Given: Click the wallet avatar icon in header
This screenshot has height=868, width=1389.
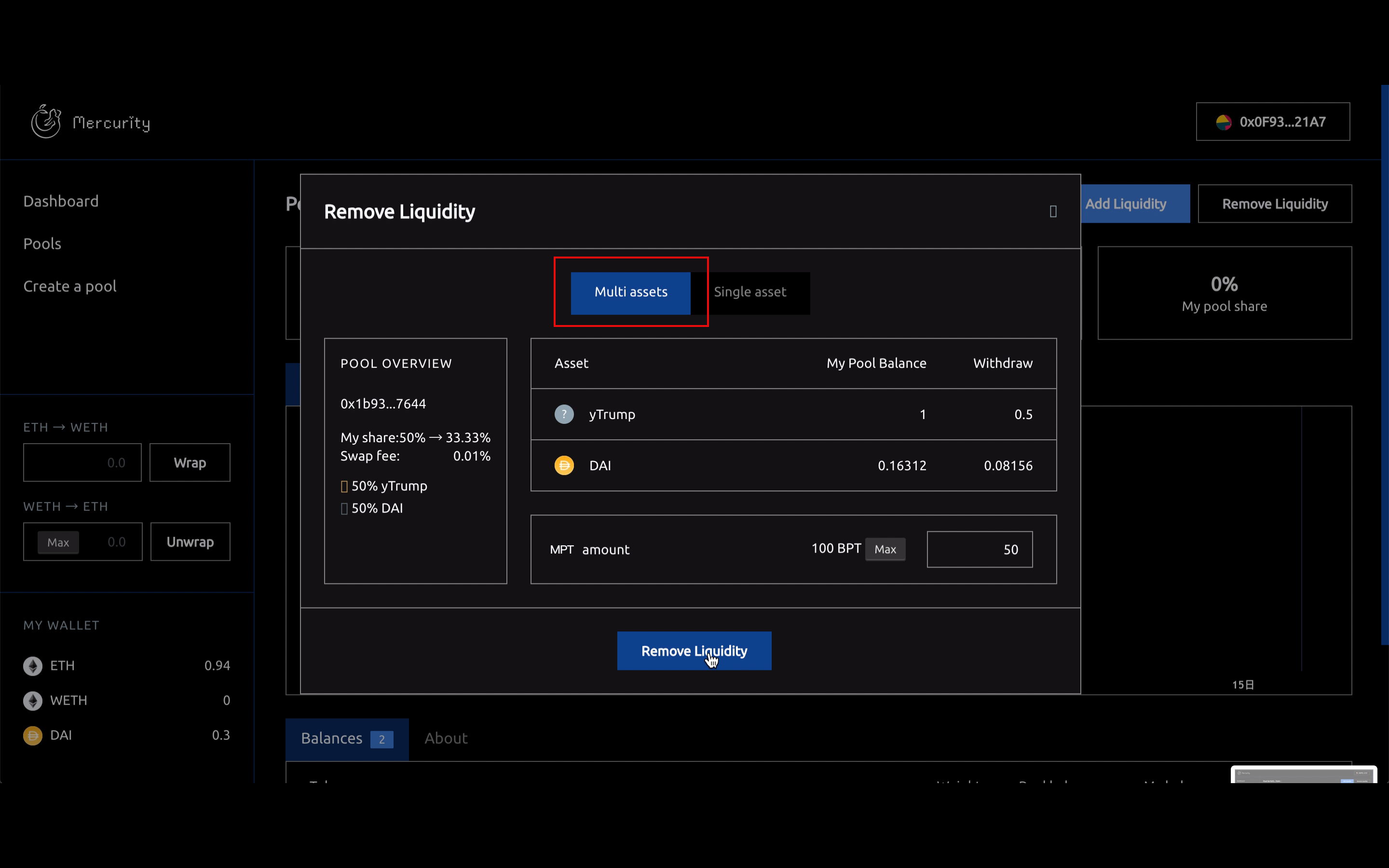Looking at the screenshot, I should coord(1223,122).
